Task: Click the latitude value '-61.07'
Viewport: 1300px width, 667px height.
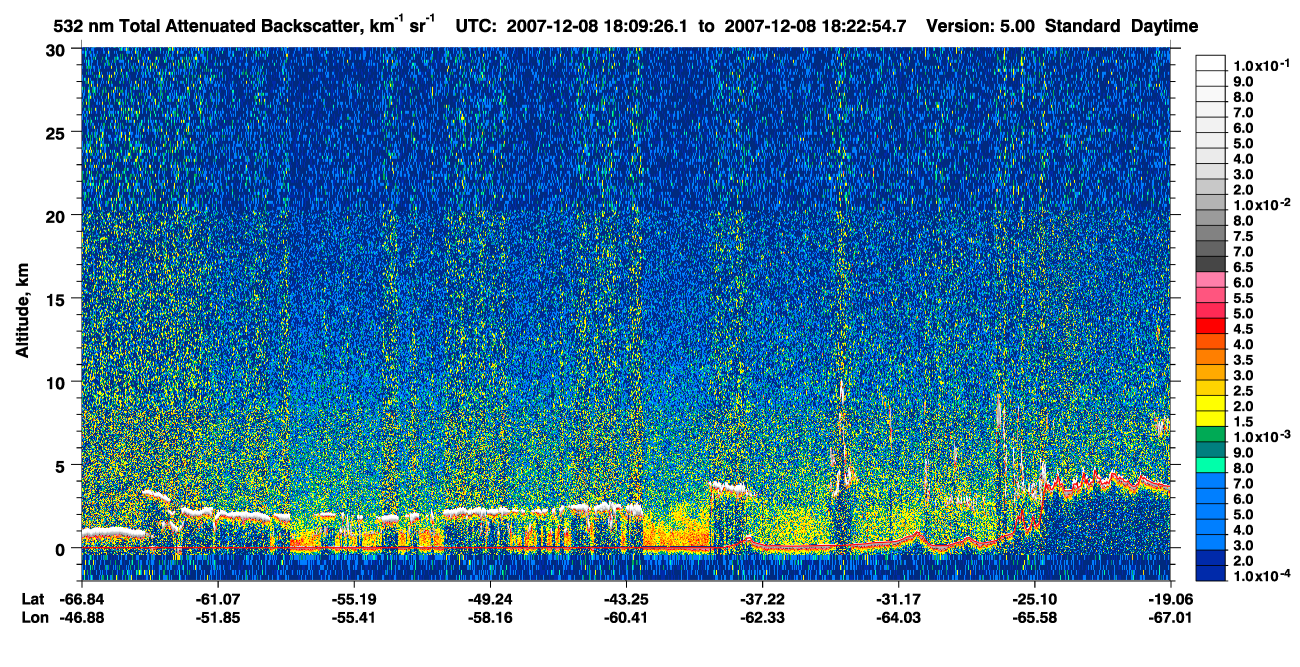Action: tap(218, 599)
